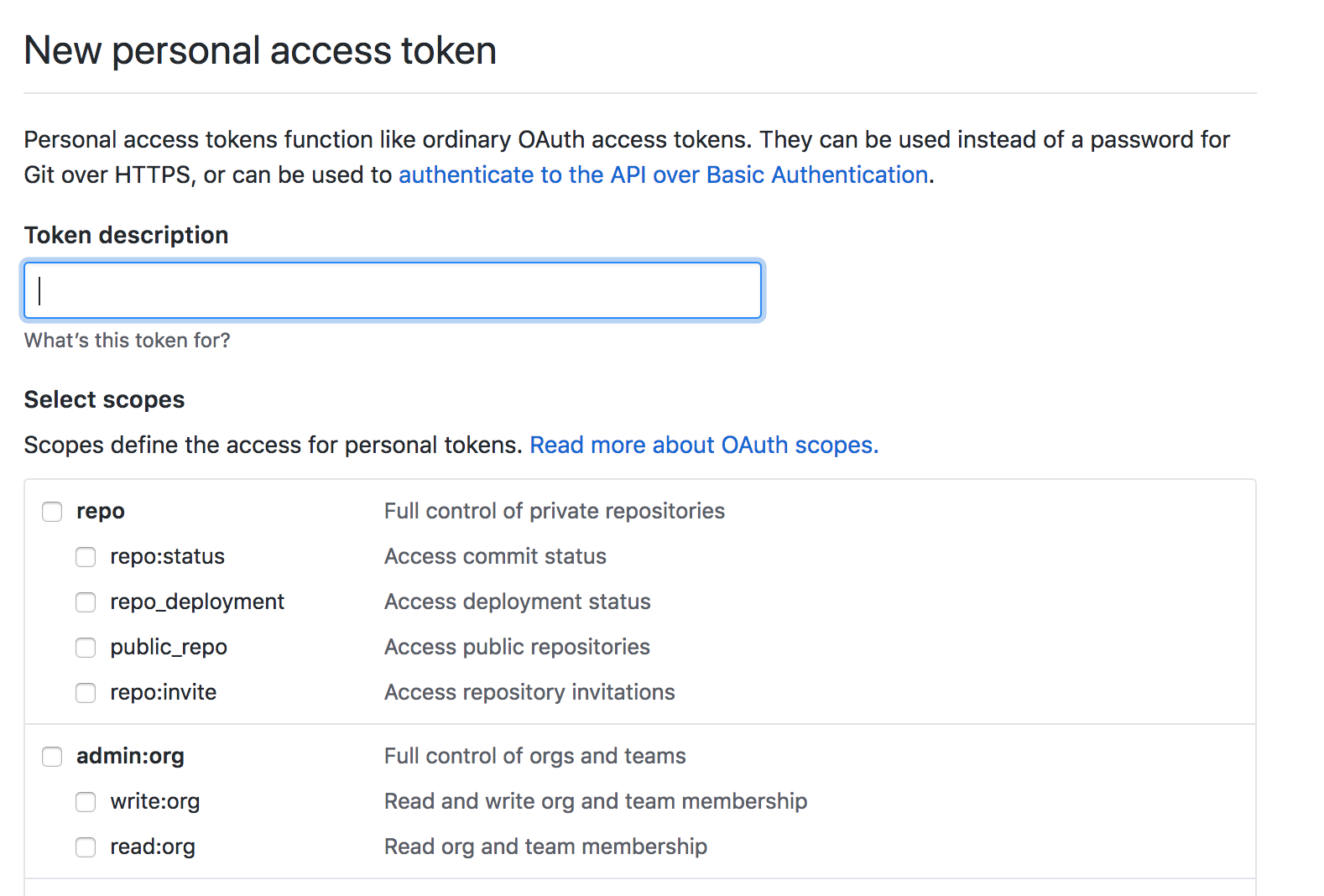Click the write:org label
Image resolution: width=1324 pixels, height=896 pixels.
coord(154,801)
